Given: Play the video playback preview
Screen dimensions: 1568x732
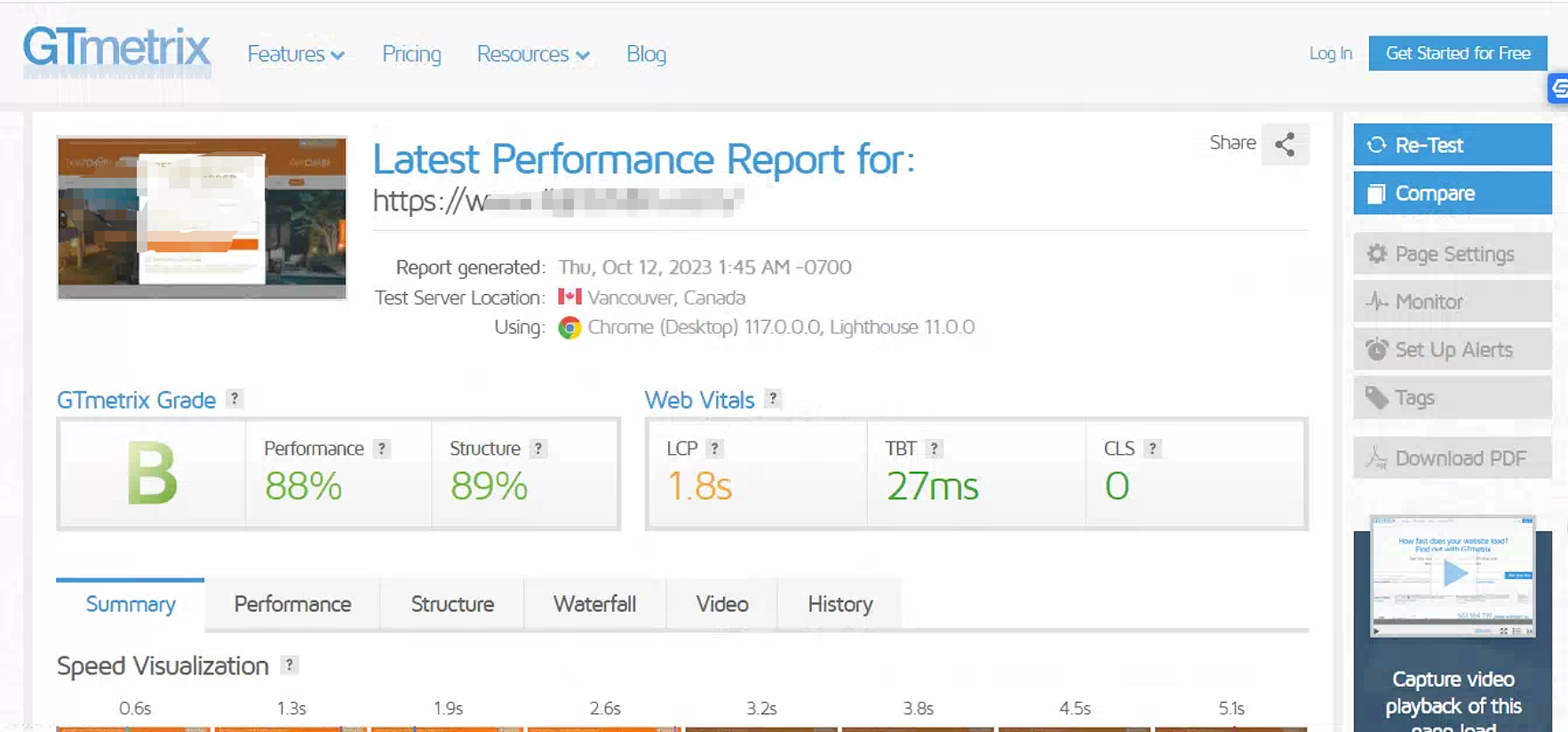Looking at the screenshot, I should (1453, 574).
